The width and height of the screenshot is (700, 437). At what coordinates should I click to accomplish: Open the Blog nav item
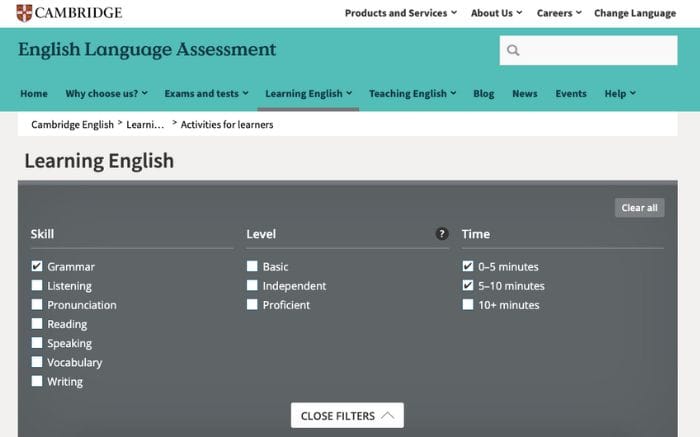483,93
